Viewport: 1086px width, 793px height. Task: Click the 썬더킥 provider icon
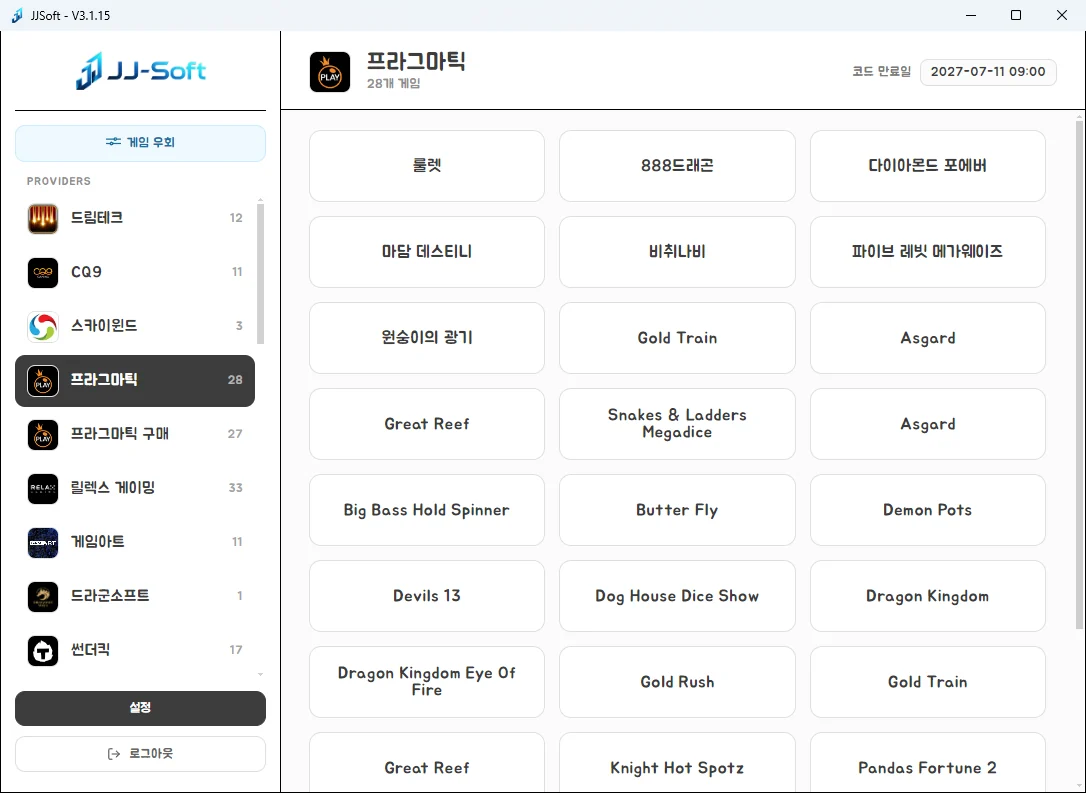(43, 650)
